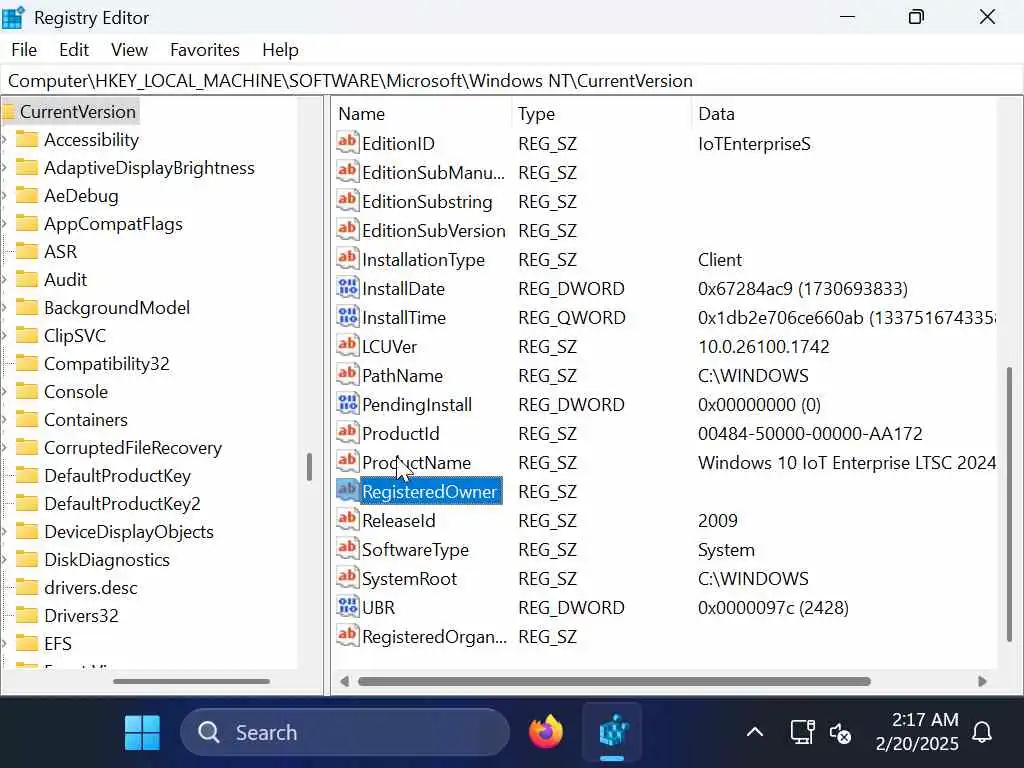Sort values by Data column header
1024x768 pixels.
(844, 114)
